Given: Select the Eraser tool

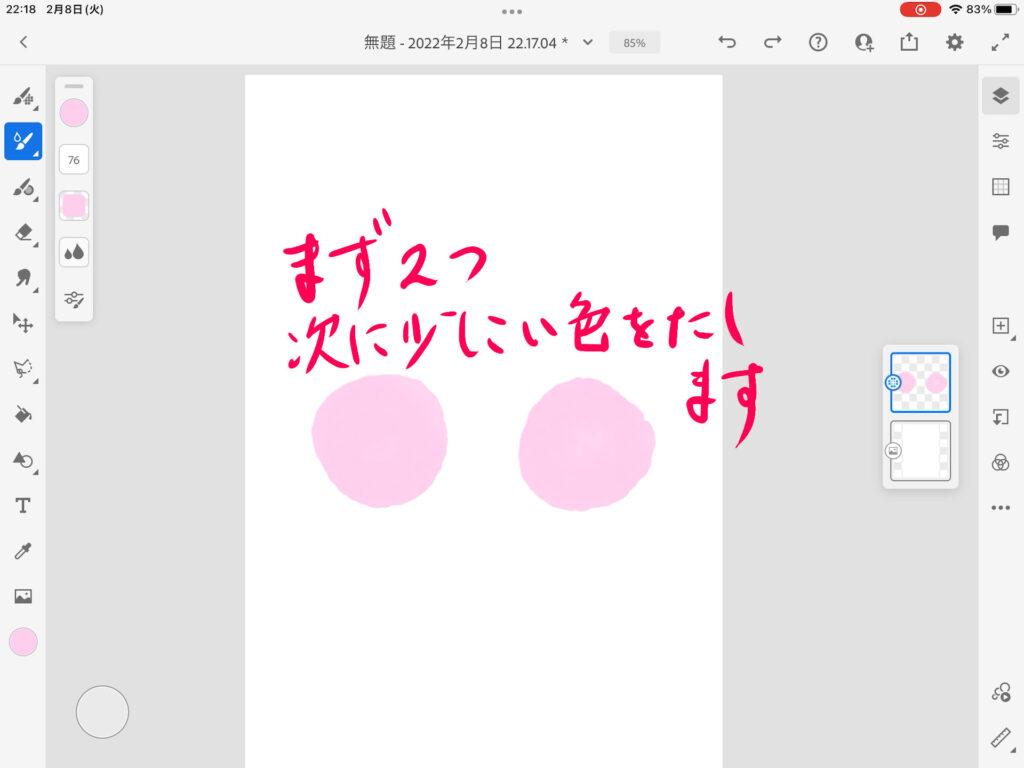Looking at the screenshot, I should tap(22, 233).
